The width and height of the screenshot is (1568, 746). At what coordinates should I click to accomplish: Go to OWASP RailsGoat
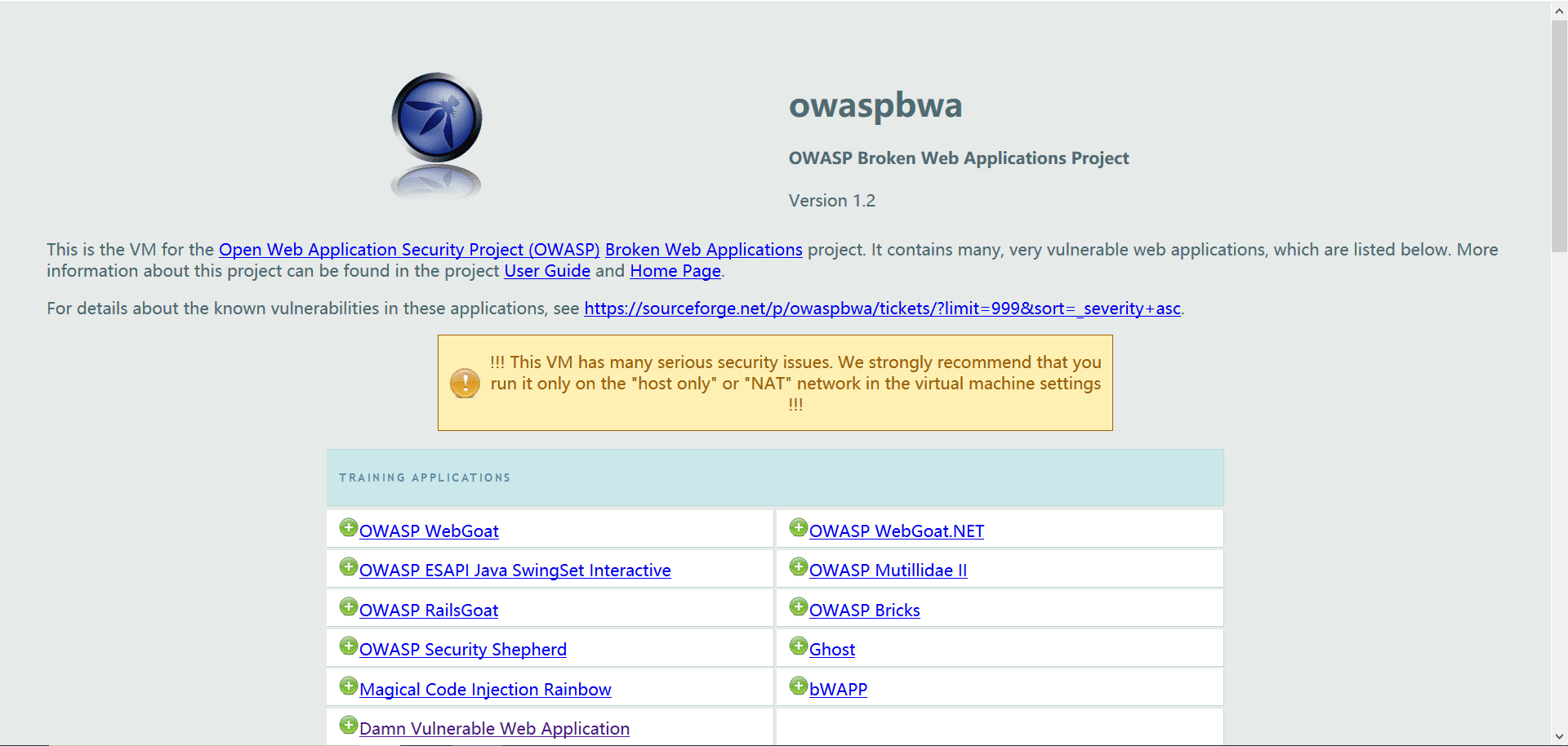429,611
